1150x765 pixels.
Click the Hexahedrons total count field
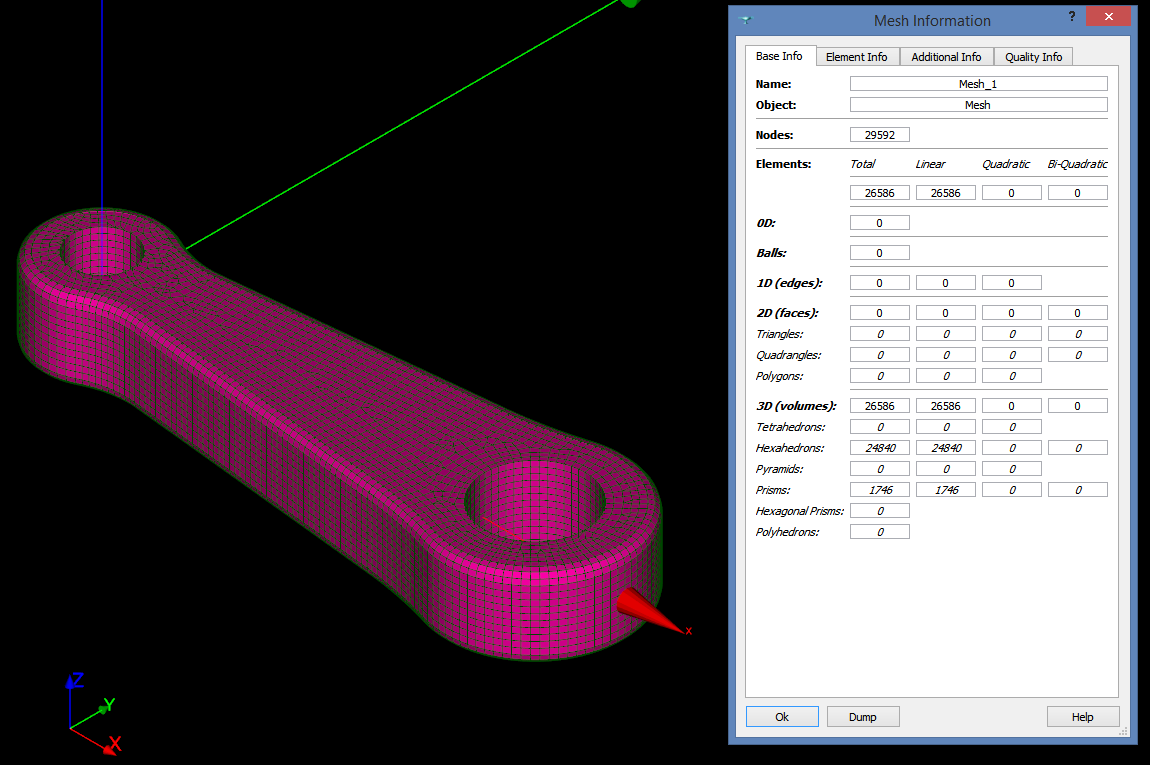point(879,447)
